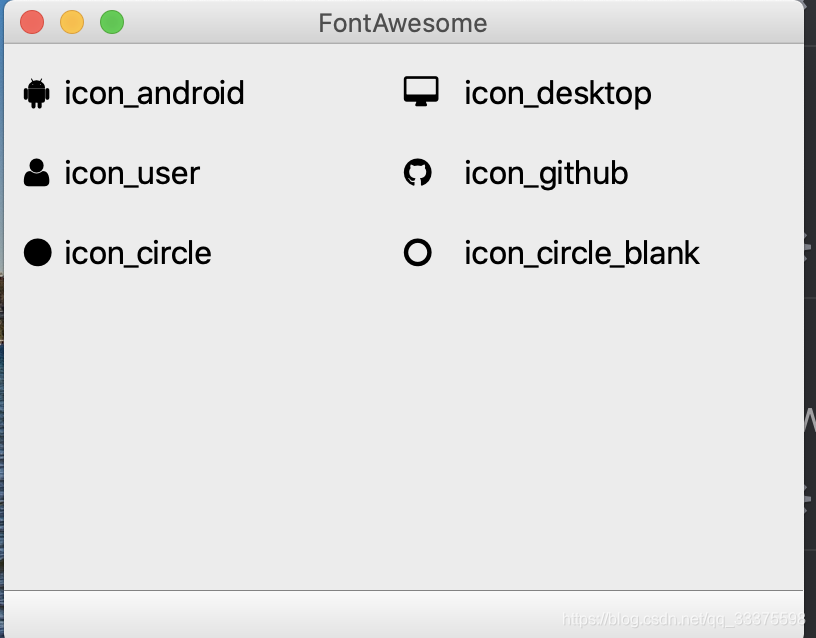Select the icon_circle_blank text label
816x638 pixels.
tap(581, 253)
